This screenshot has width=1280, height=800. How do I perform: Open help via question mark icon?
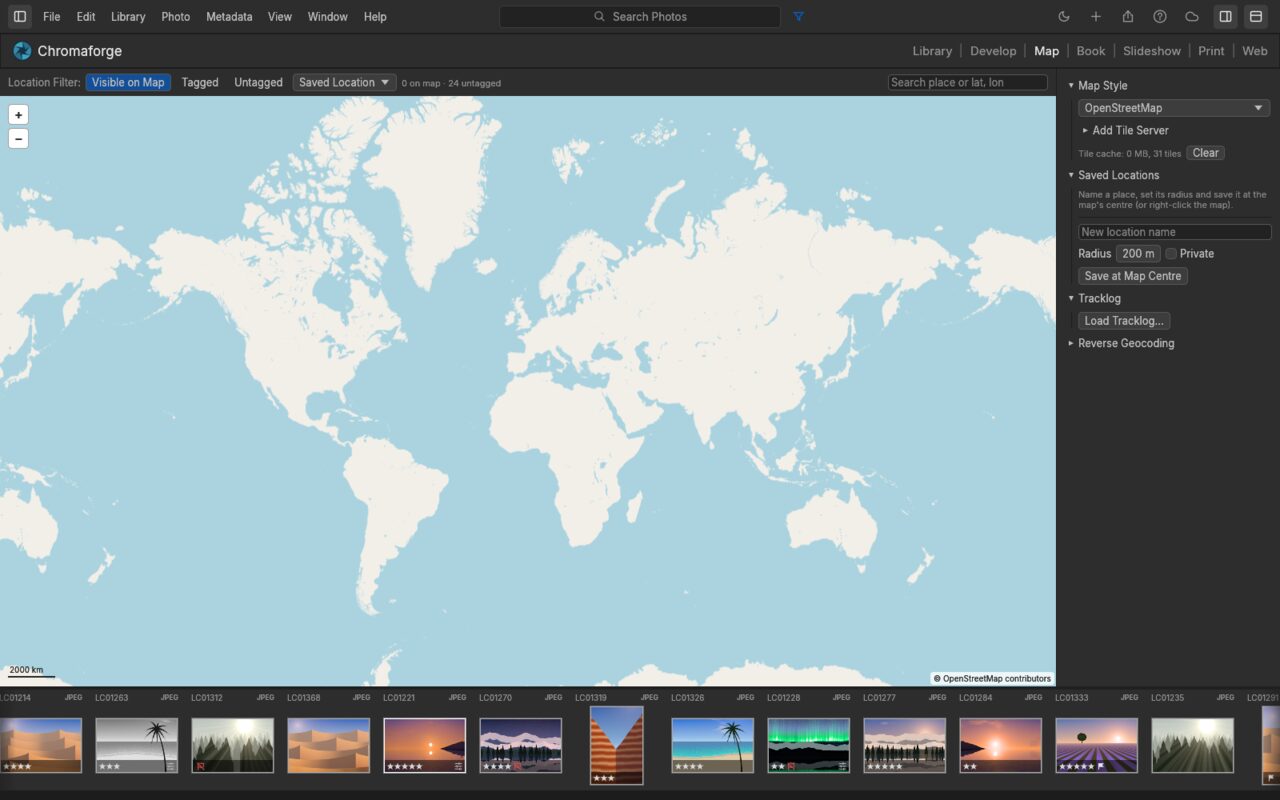(x=1160, y=17)
